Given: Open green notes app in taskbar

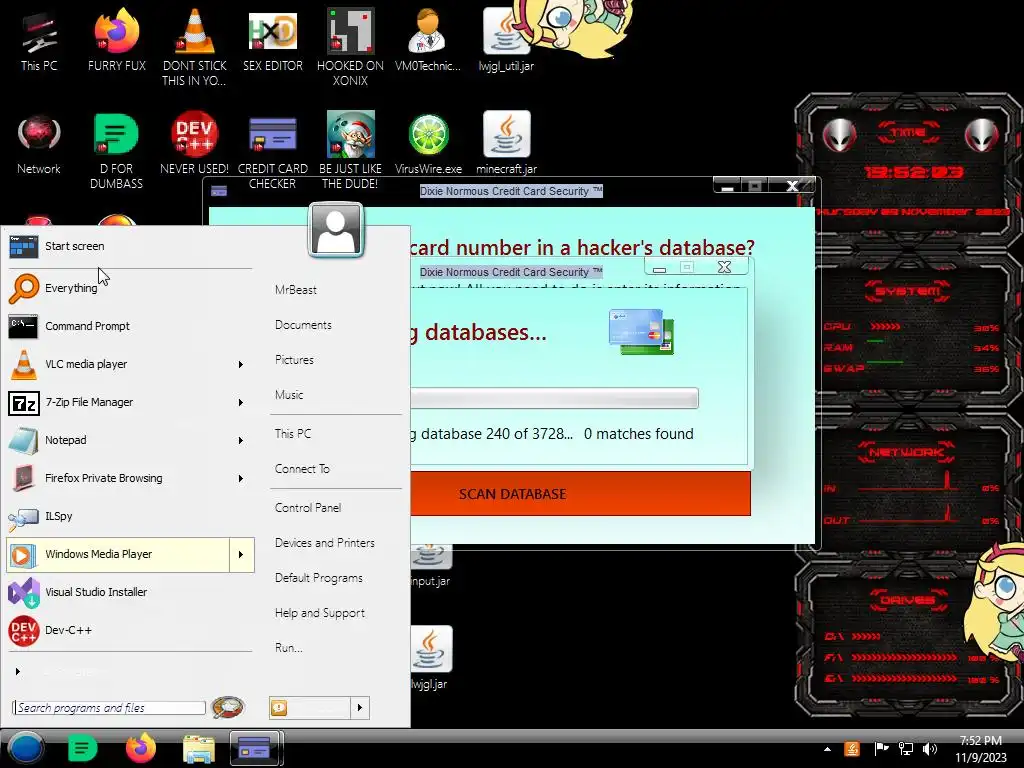Looking at the screenshot, I should coord(82,748).
